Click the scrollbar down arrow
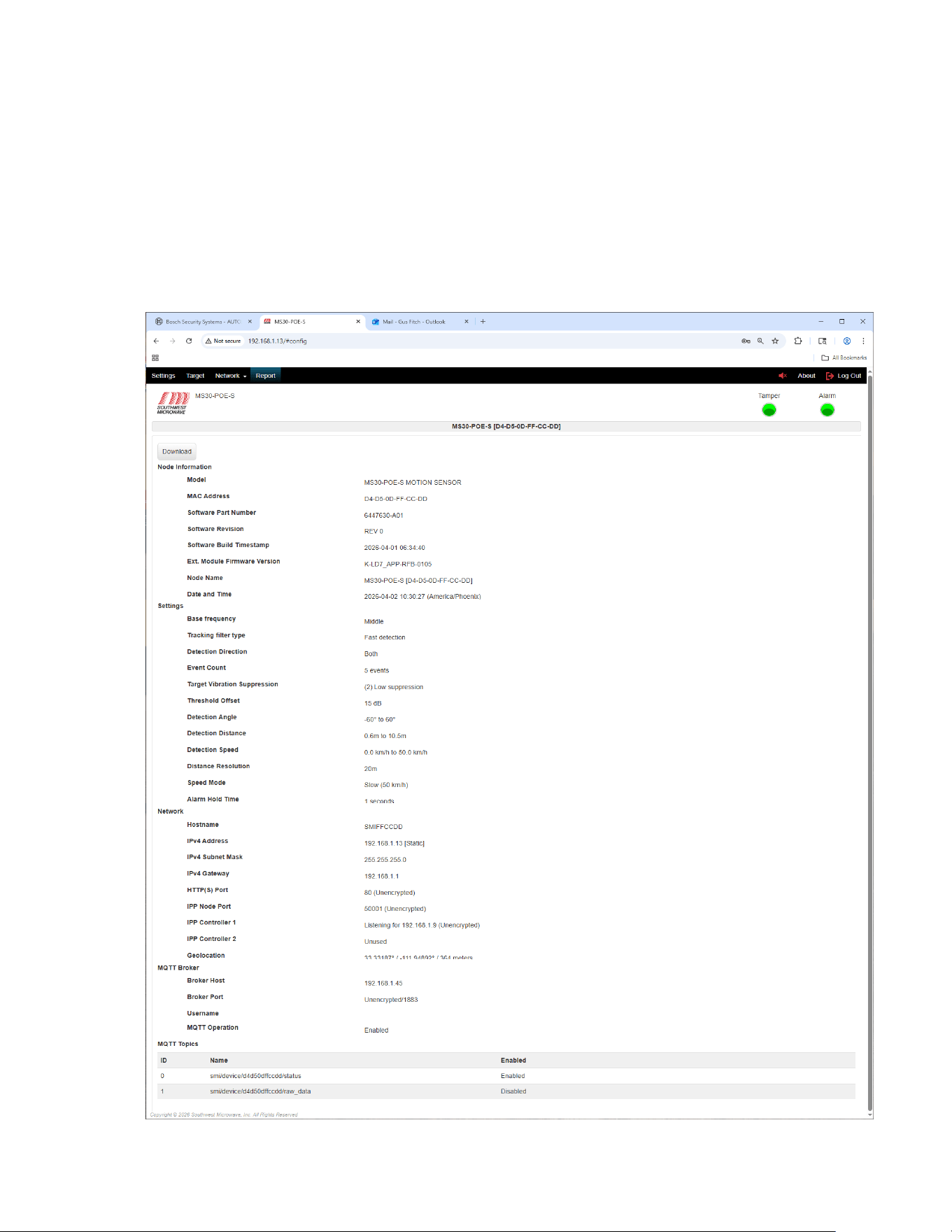 pyautogui.click(x=870, y=1114)
